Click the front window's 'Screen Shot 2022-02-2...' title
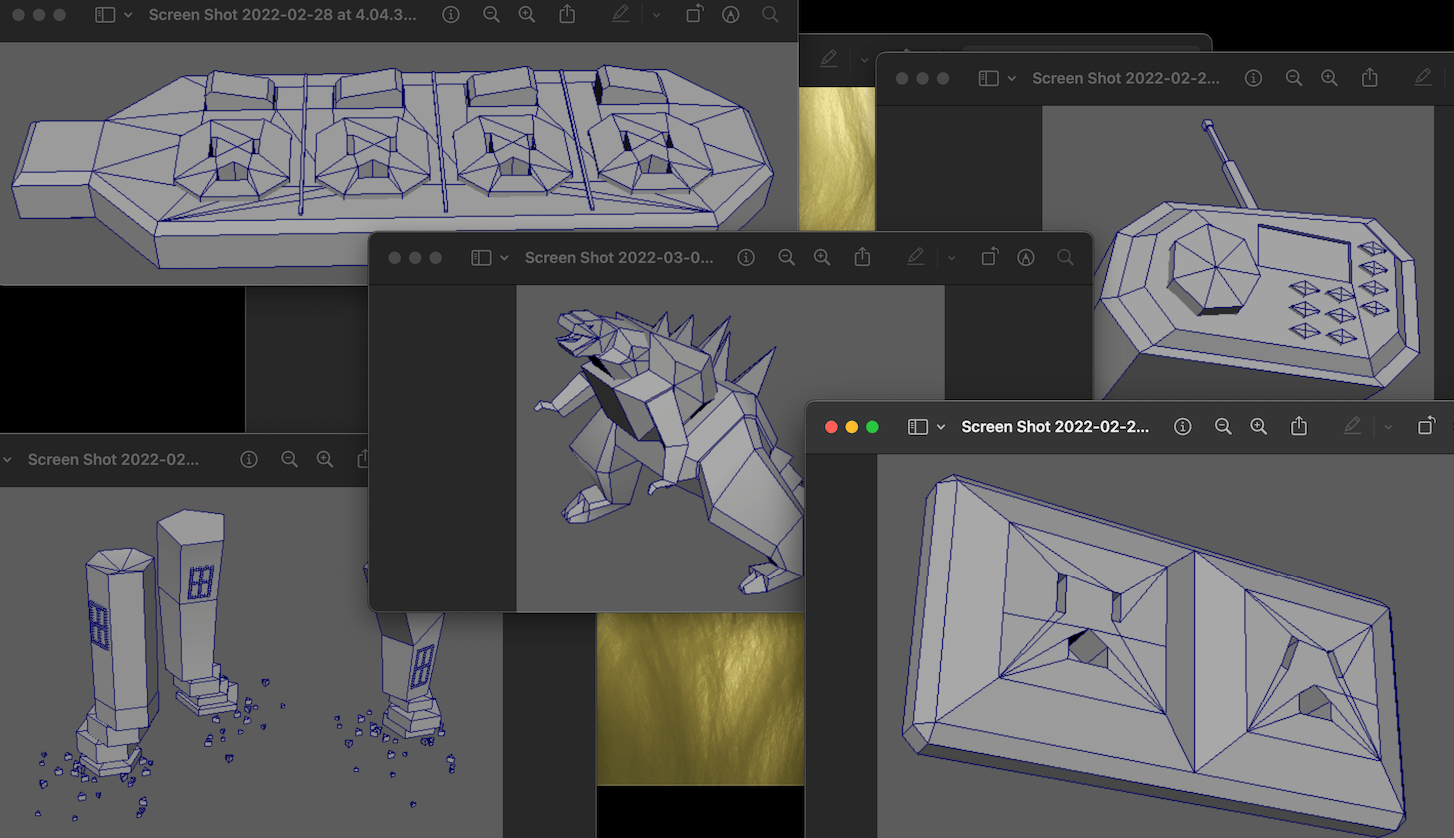Image resolution: width=1454 pixels, height=838 pixels. point(1055,427)
